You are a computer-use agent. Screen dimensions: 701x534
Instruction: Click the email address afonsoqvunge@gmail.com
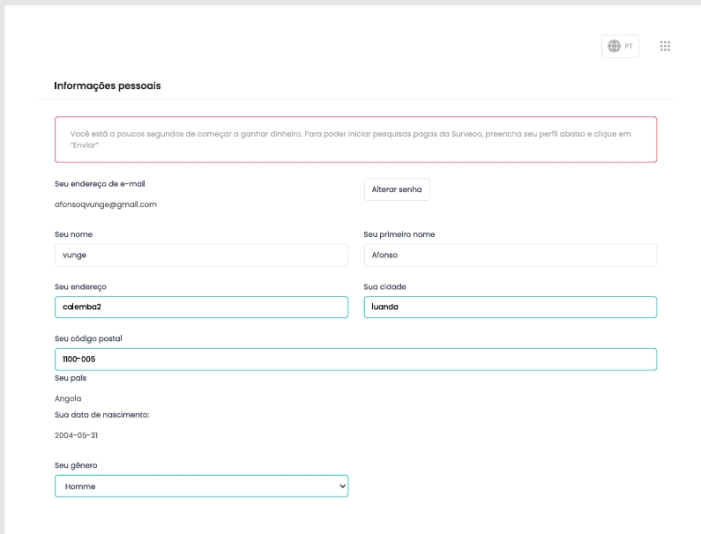tap(105, 204)
